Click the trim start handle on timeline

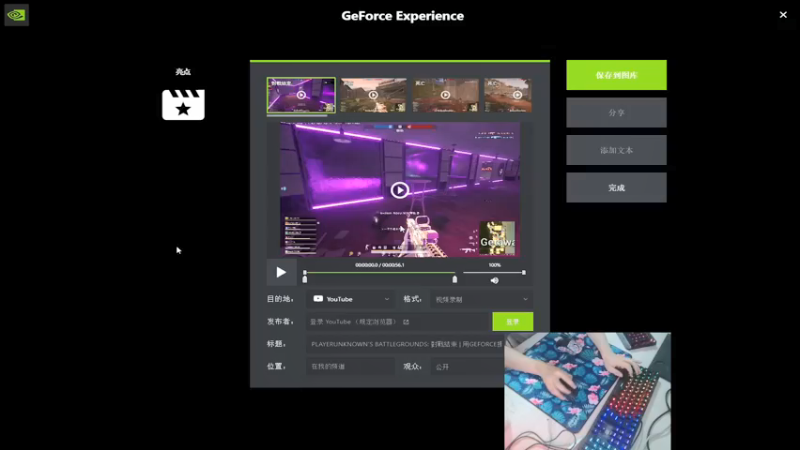[x=305, y=280]
